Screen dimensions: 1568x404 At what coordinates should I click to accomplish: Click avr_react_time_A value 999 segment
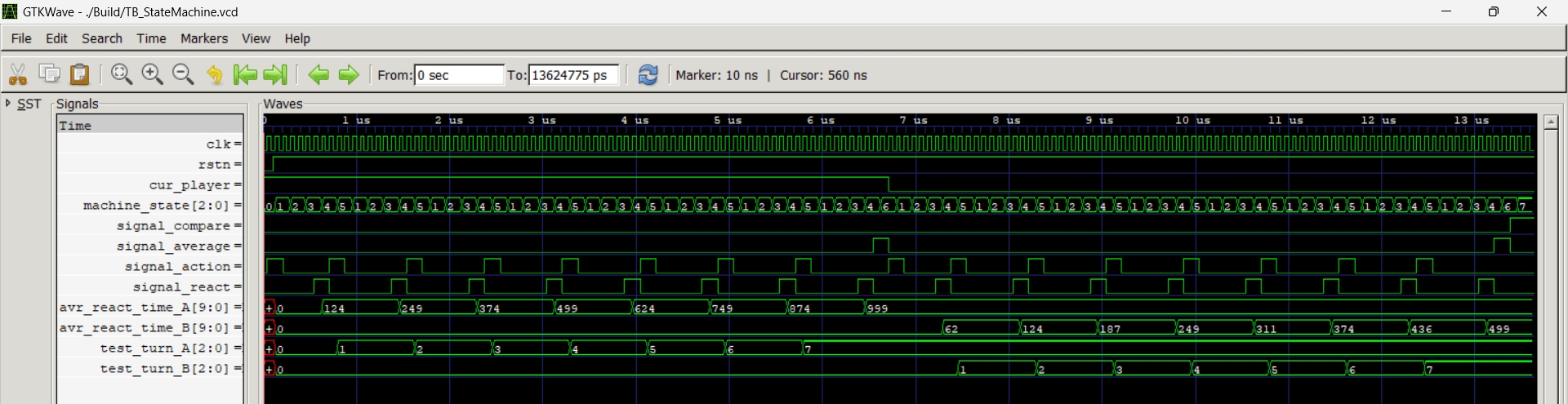click(x=1197, y=308)
